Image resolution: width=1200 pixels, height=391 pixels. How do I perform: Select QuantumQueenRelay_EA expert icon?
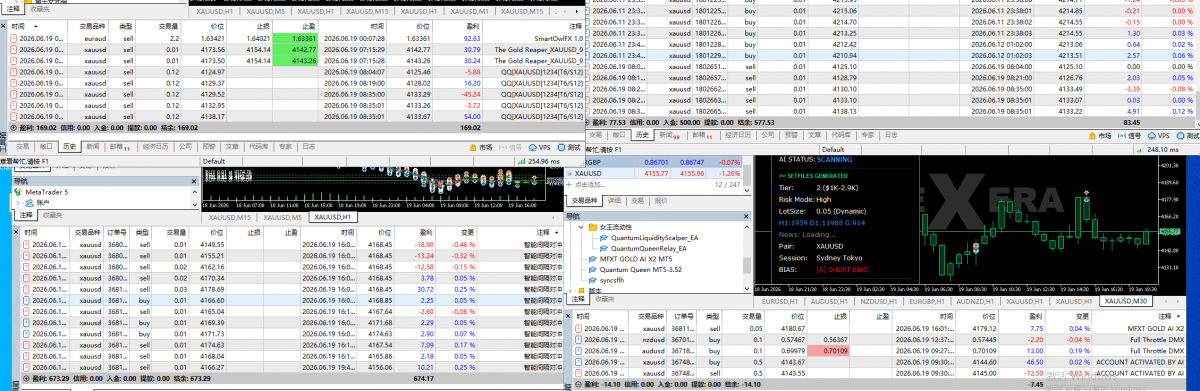604,248
